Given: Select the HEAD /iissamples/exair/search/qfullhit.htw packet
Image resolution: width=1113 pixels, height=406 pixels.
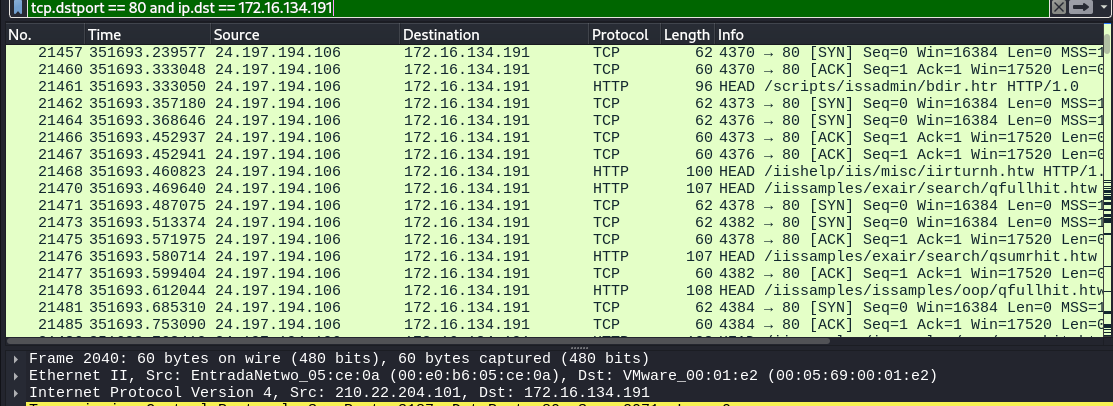Looking at the screenshot, I should [556, 189].
